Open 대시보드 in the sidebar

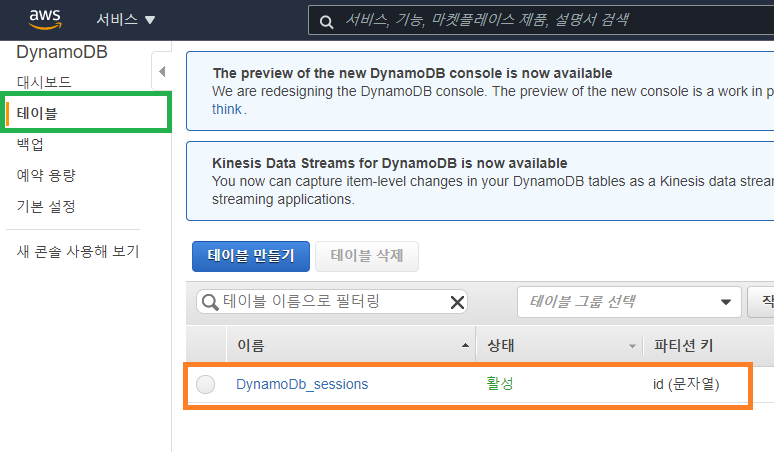(x=44, y=82)
